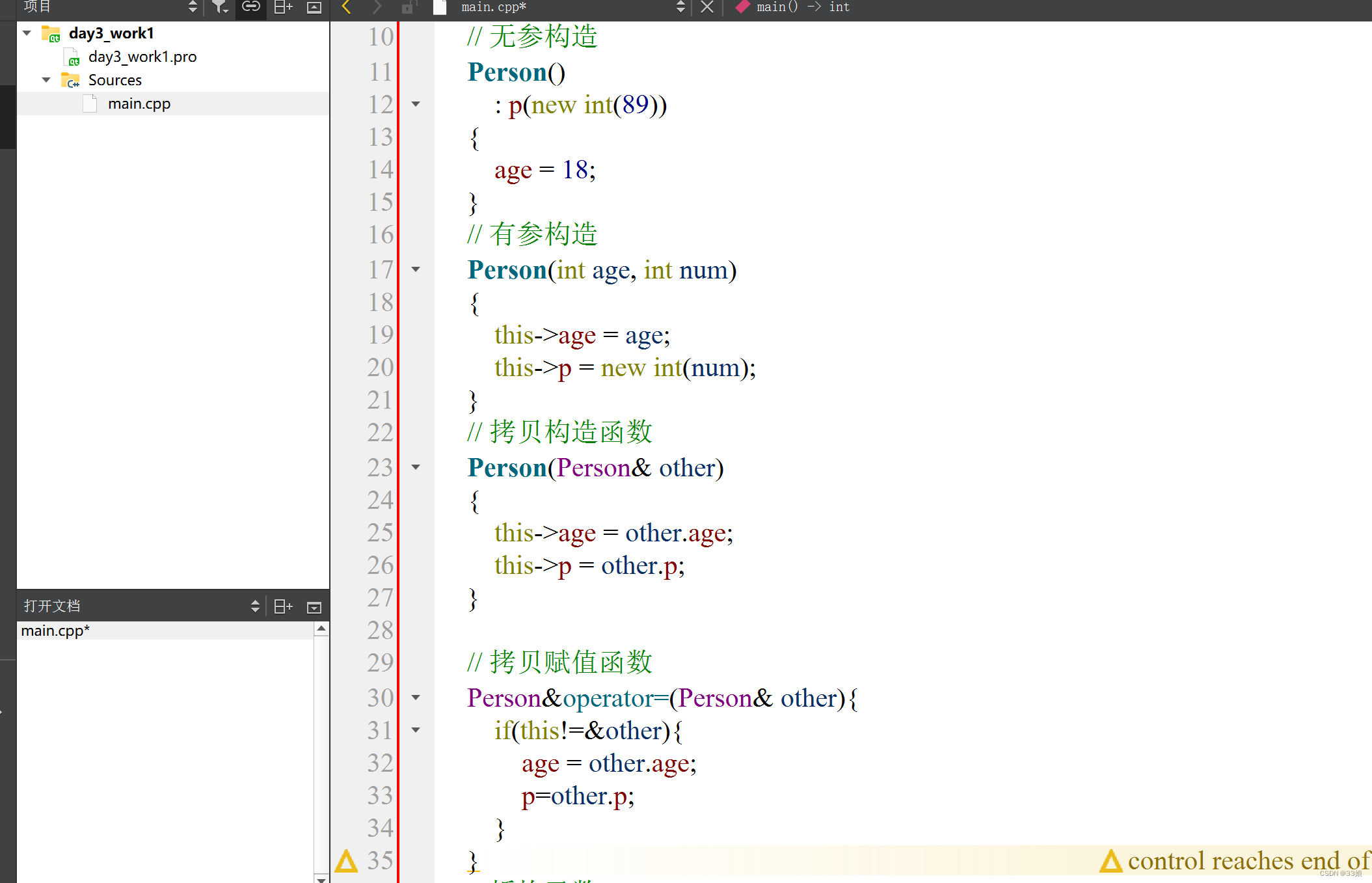Close the current document with the X button
The height and width of the screenshot is (883, 1372).
coord(706,7)
